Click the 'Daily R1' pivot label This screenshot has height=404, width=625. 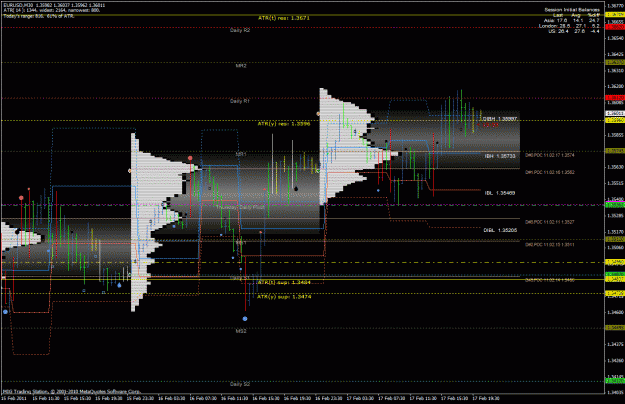[x=240, y=101]
